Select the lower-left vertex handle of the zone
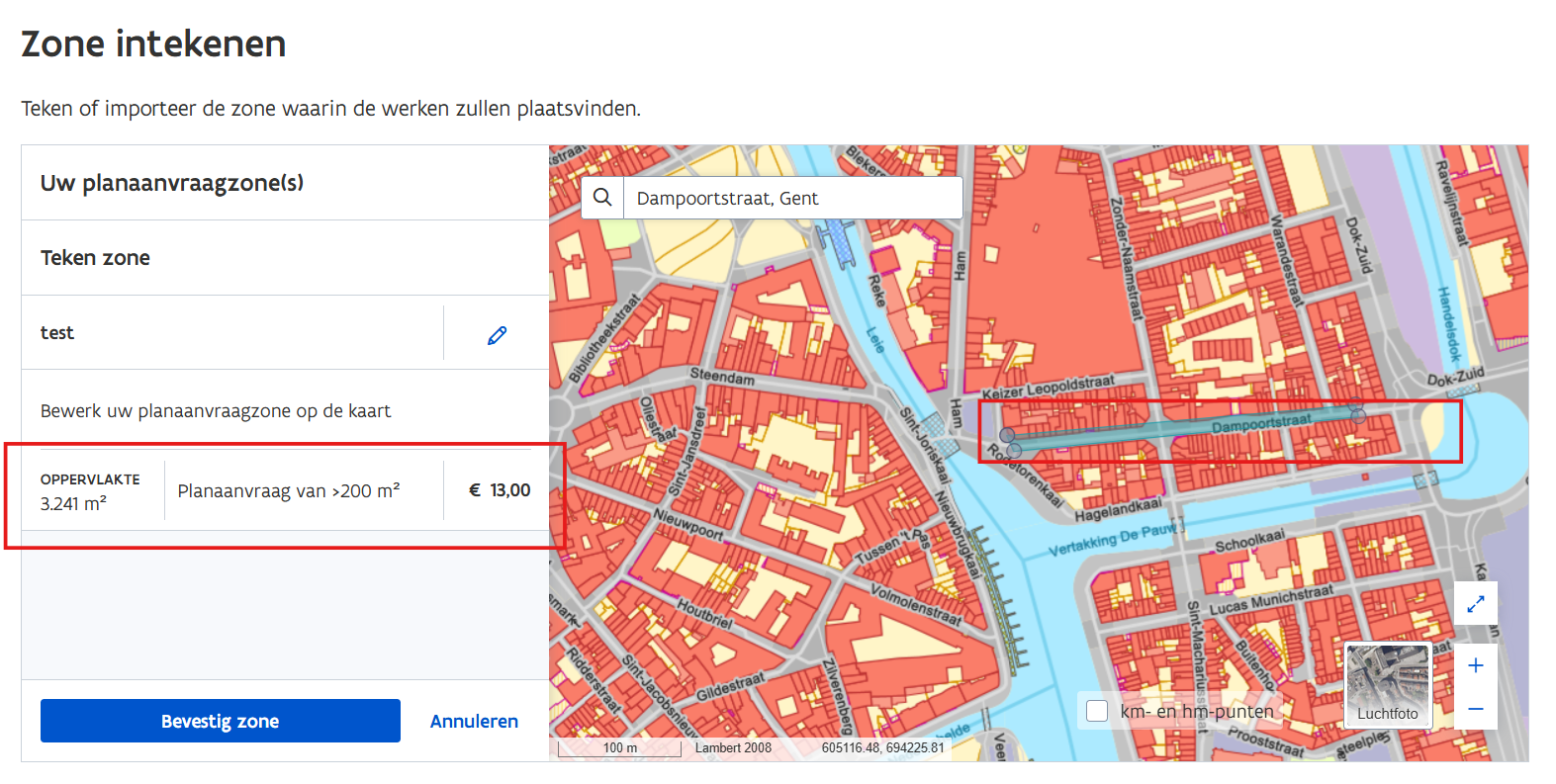This screenshot has height=784, width=1556. click(x=1014, y=451)
